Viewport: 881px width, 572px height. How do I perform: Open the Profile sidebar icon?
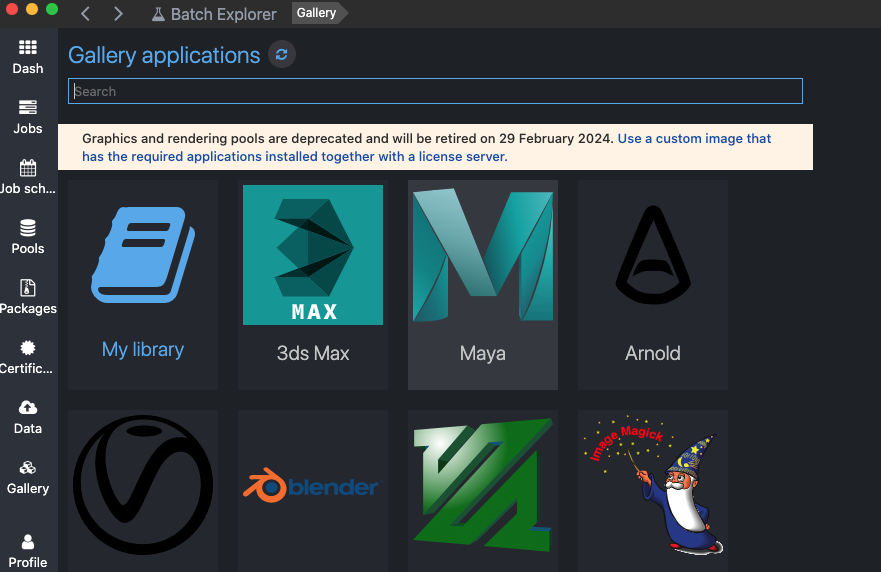[28, 542]
